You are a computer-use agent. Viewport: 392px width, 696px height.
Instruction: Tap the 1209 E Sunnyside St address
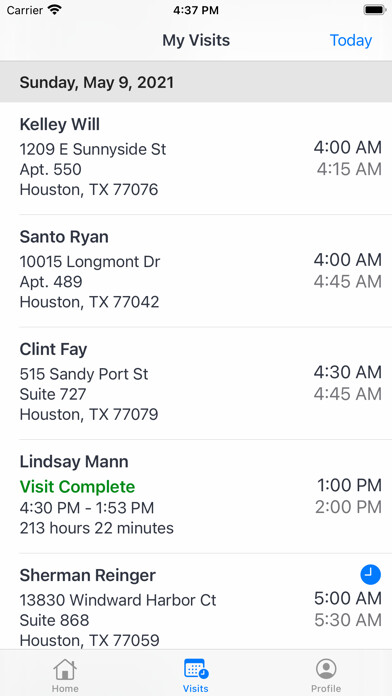93,149
